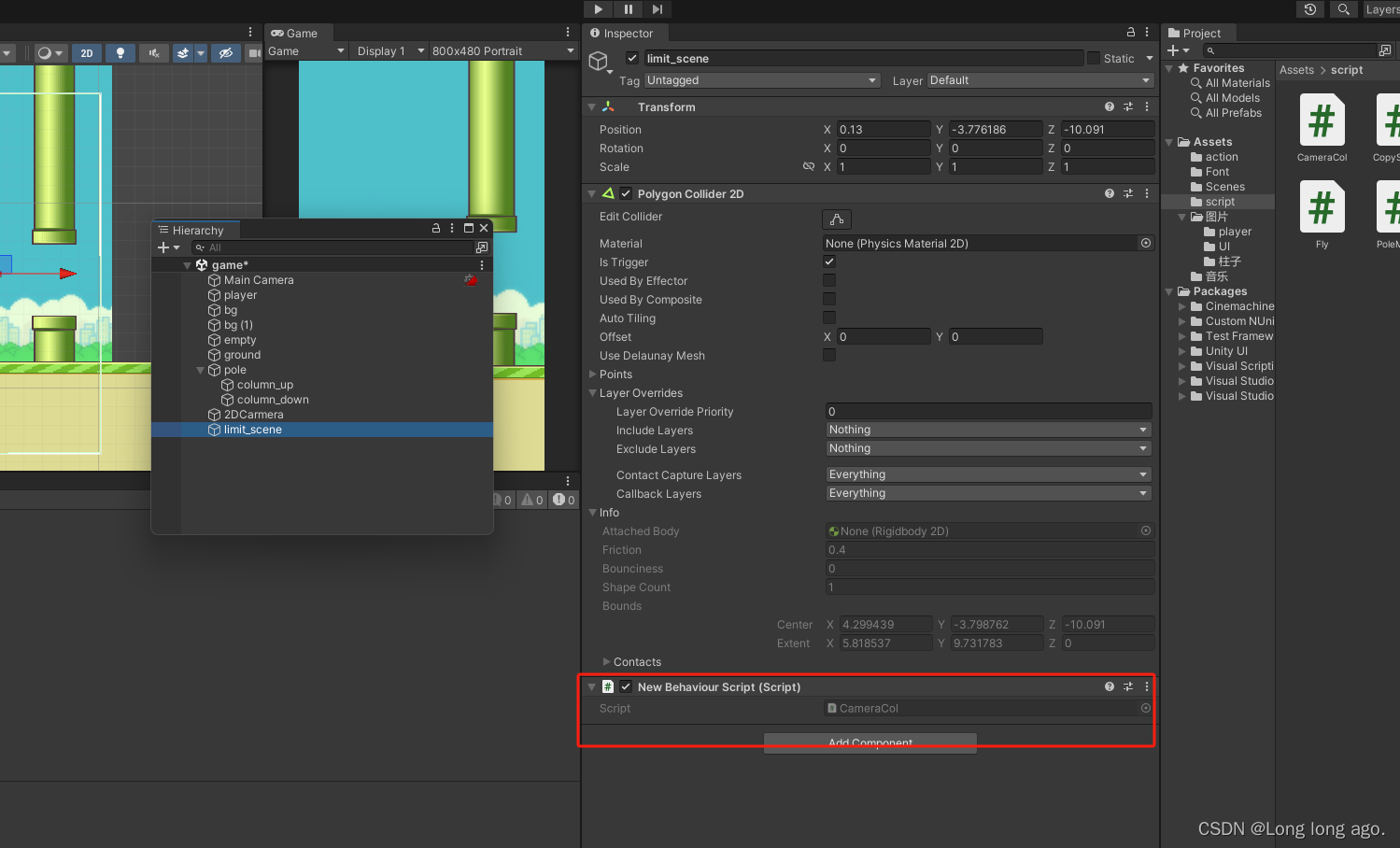The image size is (1400, 848).
Task: Toggle the Static checkbox
Action: point(1094,58)
